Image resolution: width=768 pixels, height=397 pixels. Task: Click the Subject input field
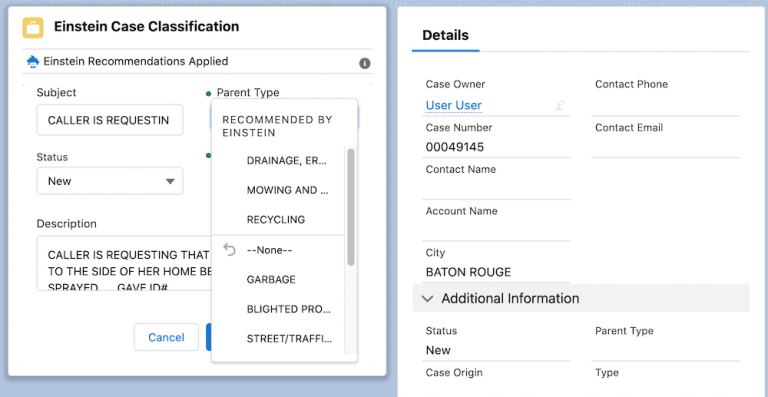pos(110,120)
